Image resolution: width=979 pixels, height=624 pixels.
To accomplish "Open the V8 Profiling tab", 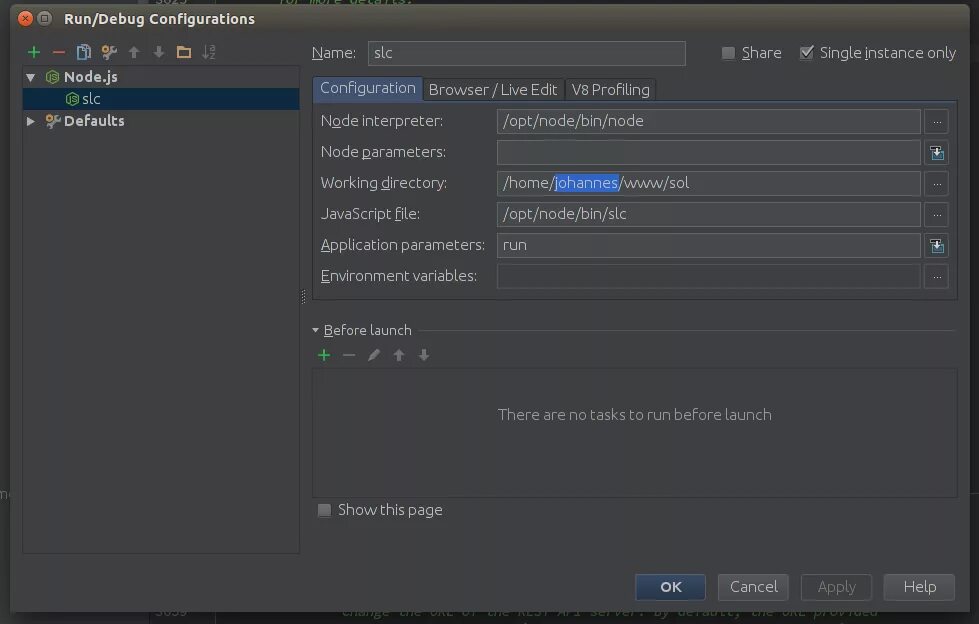I will pyautogui.click(x=611, y=90).
